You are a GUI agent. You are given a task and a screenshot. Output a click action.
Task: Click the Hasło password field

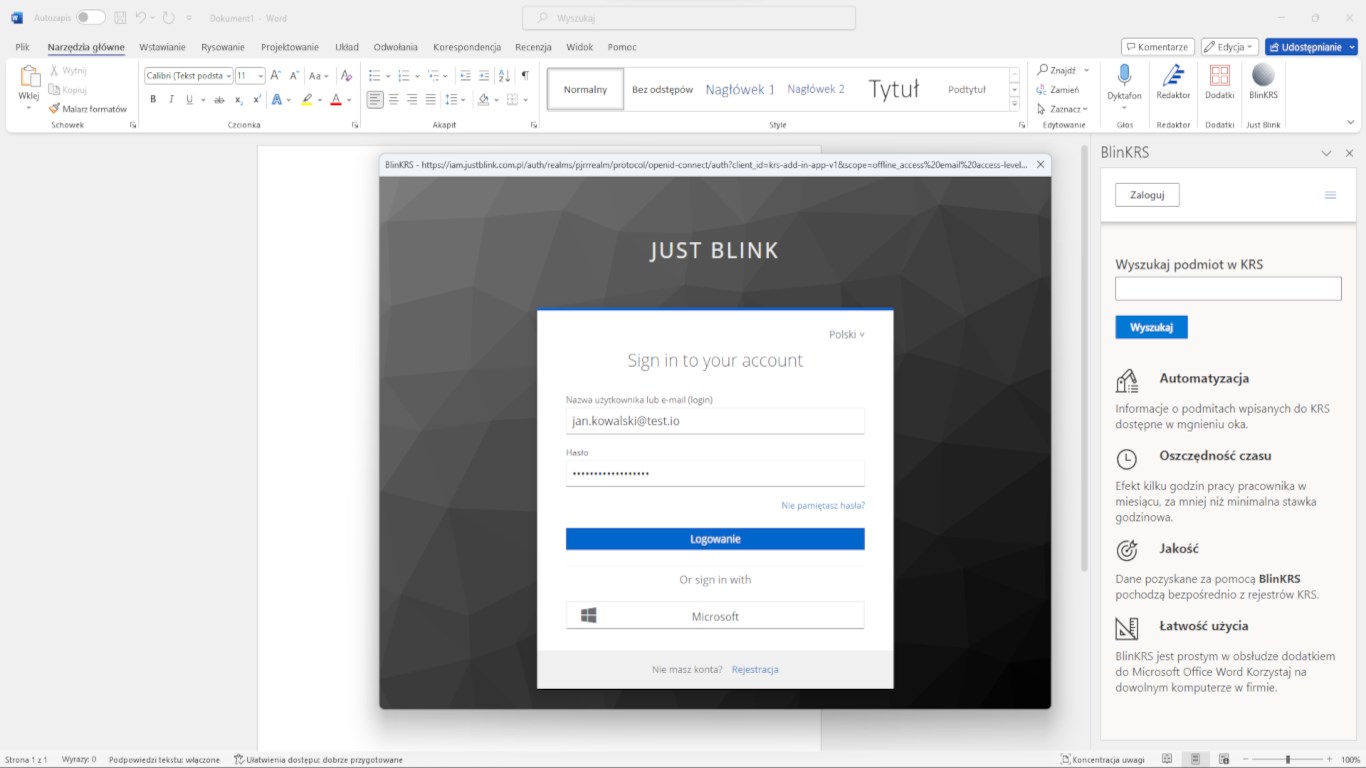(715, 473)
